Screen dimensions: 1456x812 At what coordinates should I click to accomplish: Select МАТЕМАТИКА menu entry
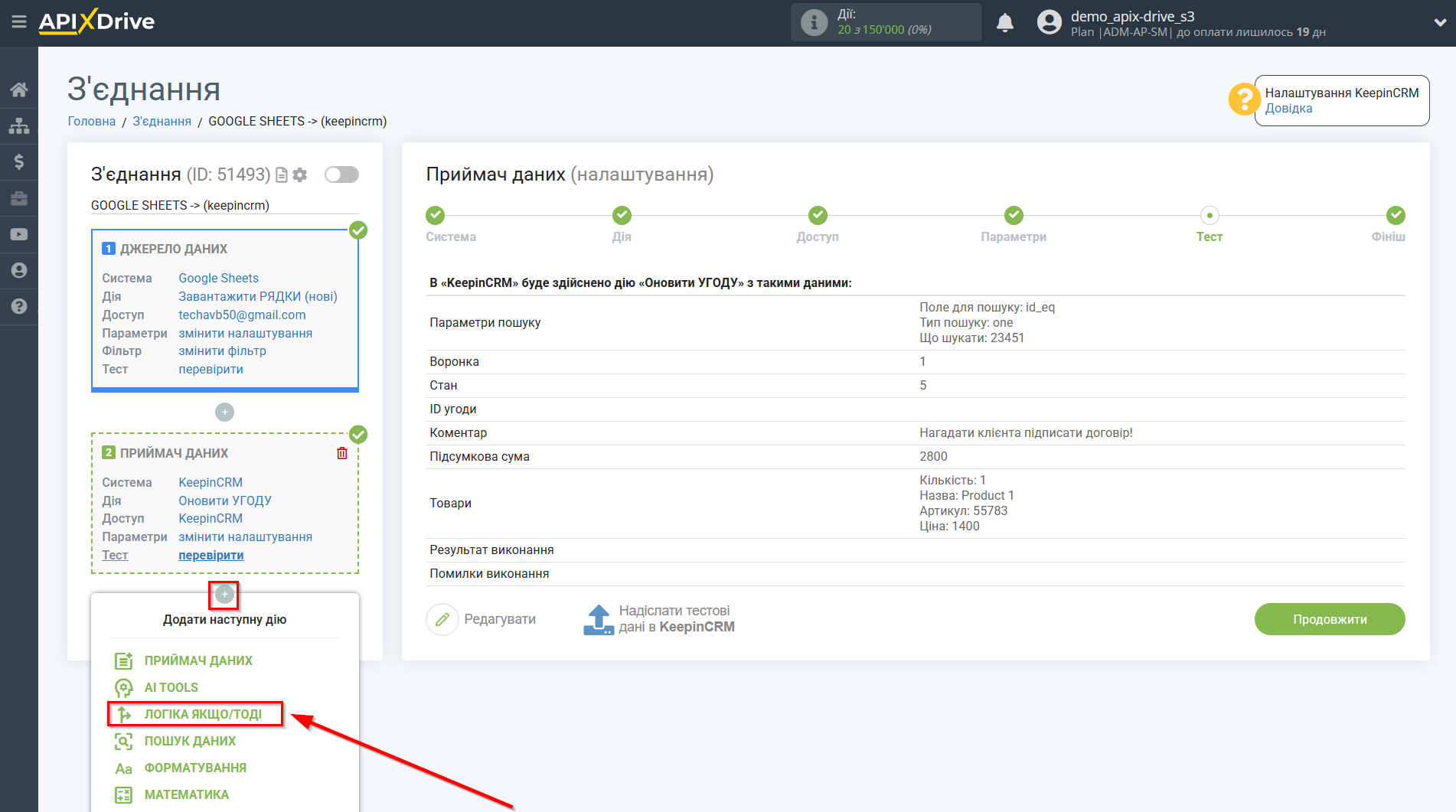(187, 794)
